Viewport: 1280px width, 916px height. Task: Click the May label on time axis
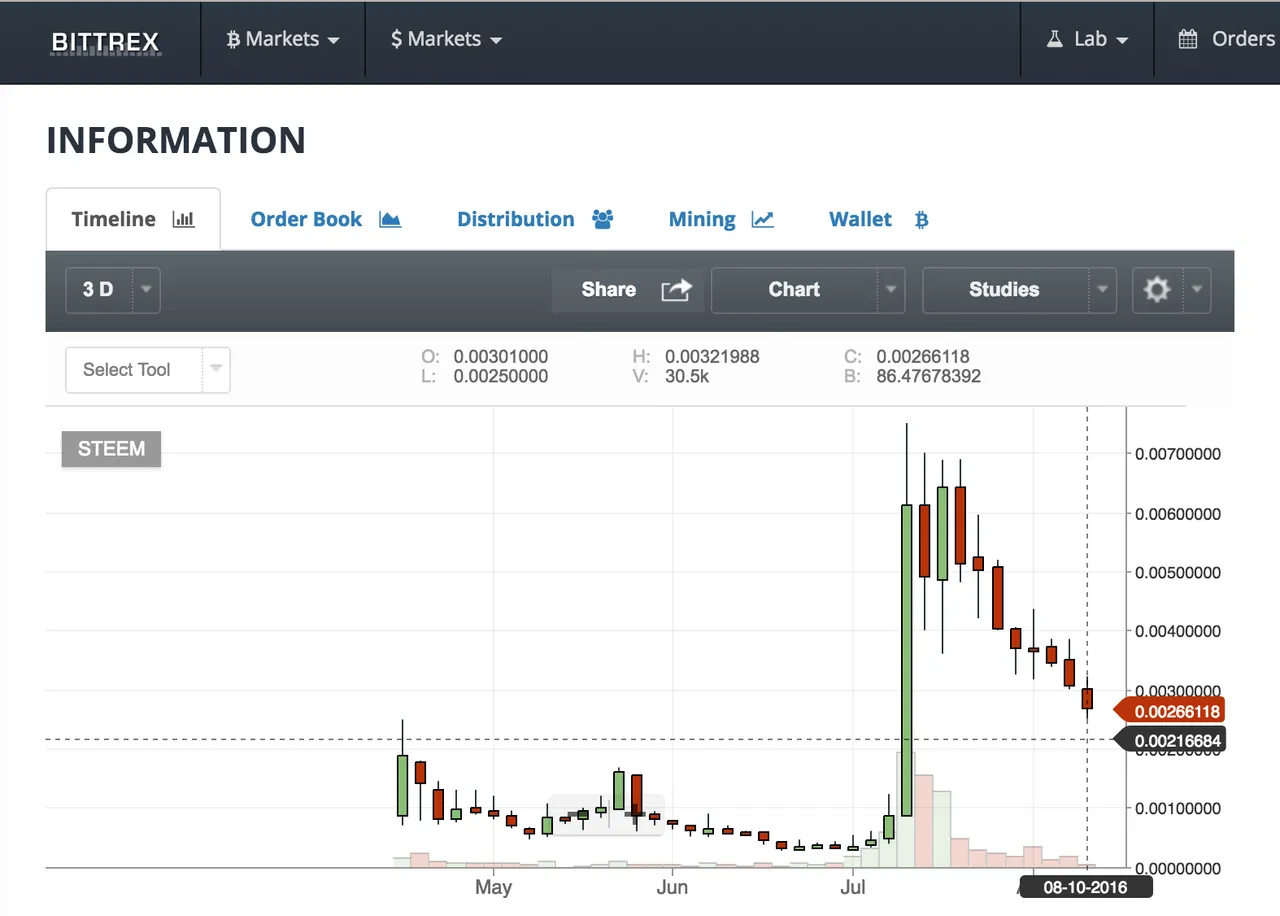click(494, 888)
